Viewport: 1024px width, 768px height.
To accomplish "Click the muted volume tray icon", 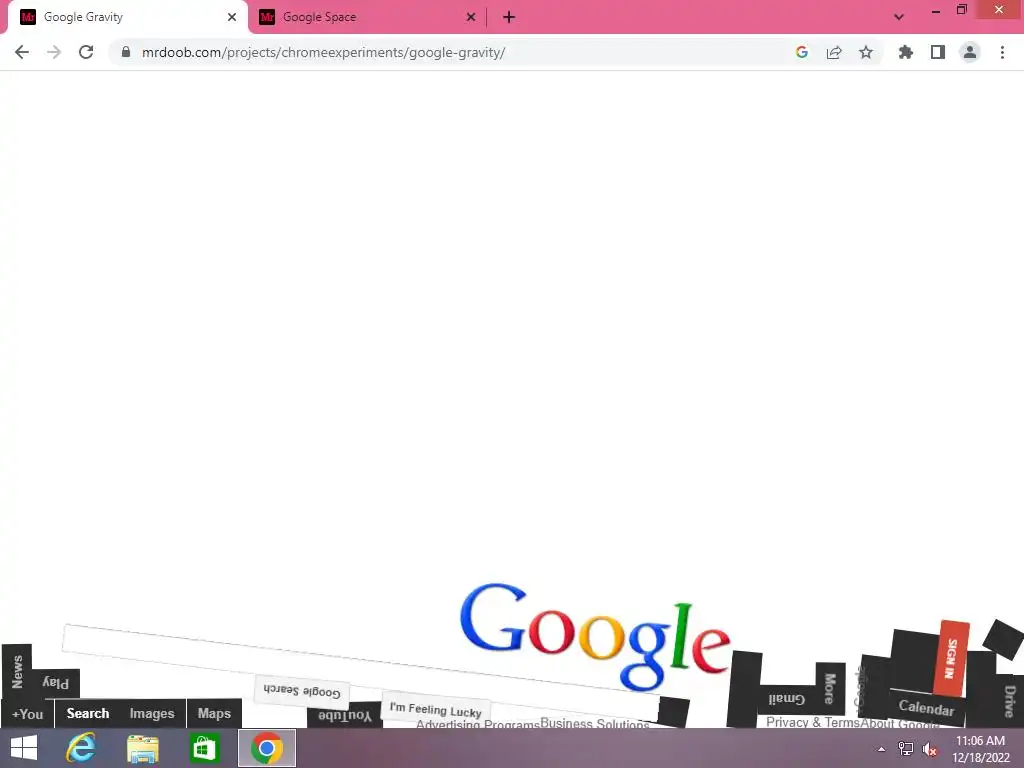I will 930,749.
